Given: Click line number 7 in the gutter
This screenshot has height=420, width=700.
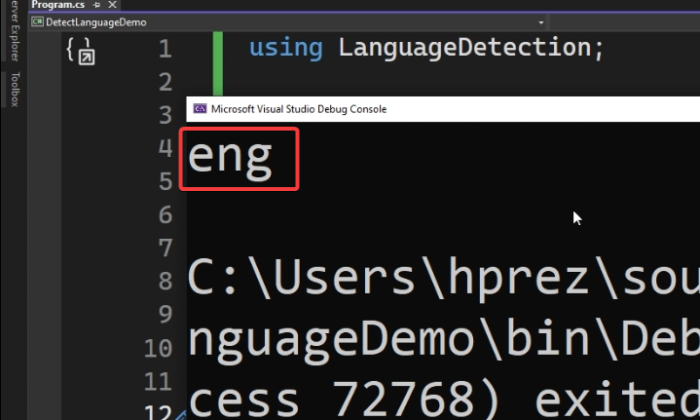Looking at the screenshot, I should click(x=165, y=248).
